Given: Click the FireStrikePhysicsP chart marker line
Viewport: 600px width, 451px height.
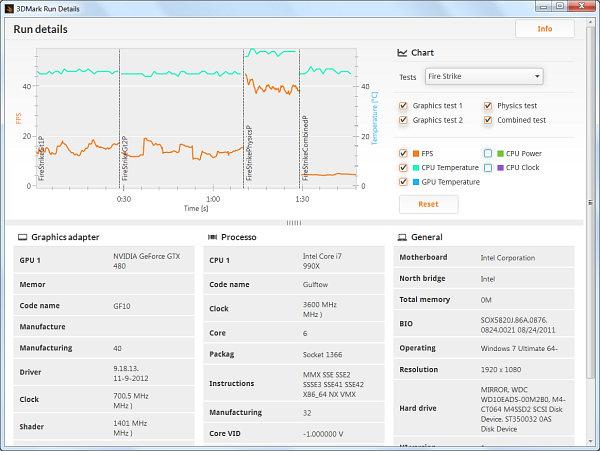Looking at the screenshot, I should tap(243, 119).
